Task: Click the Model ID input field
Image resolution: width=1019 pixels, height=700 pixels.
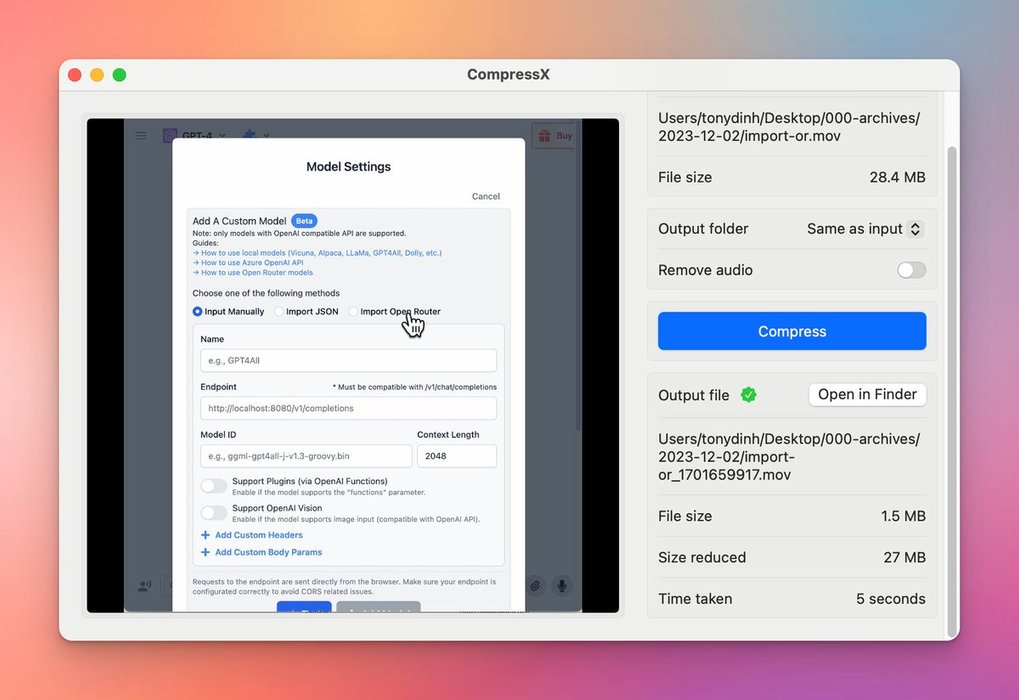Action: pyautogui.click(x=306, y=456)
